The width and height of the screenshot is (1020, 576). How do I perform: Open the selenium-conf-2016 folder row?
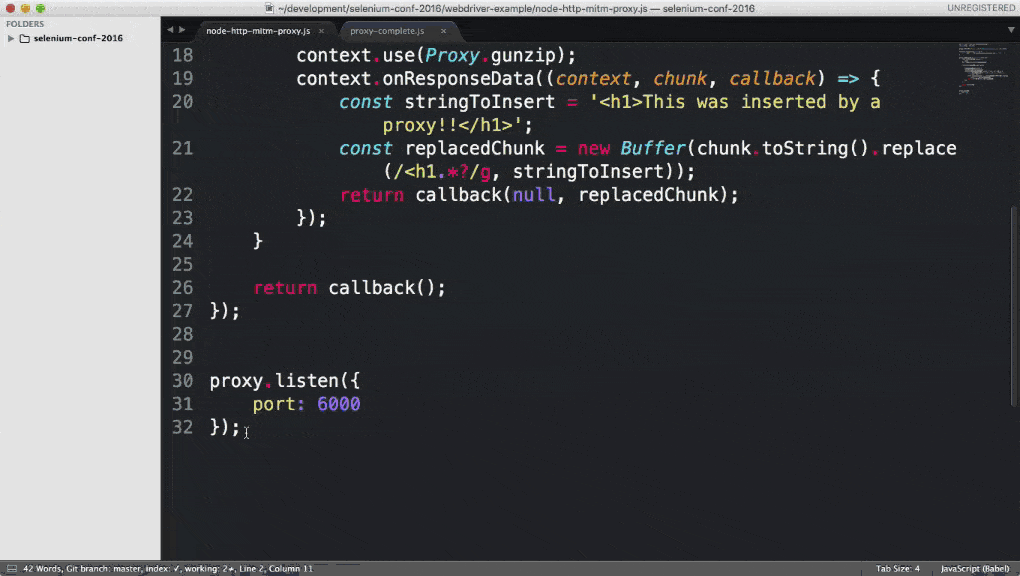[x=80, y=38]
